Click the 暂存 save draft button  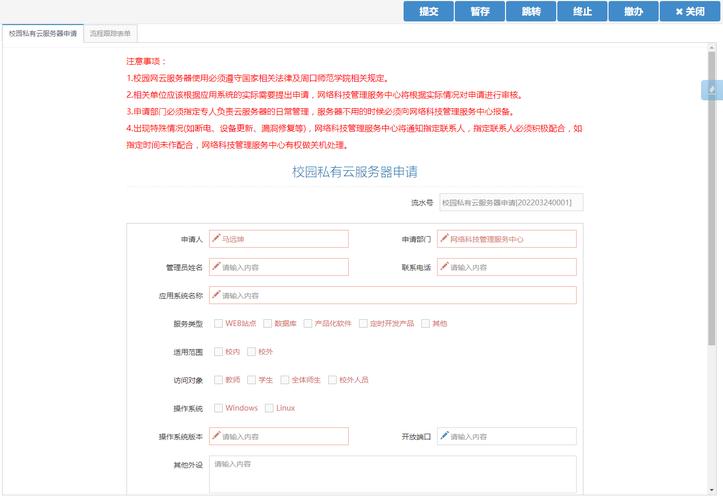pyautogui.click(x=480, y=12)
